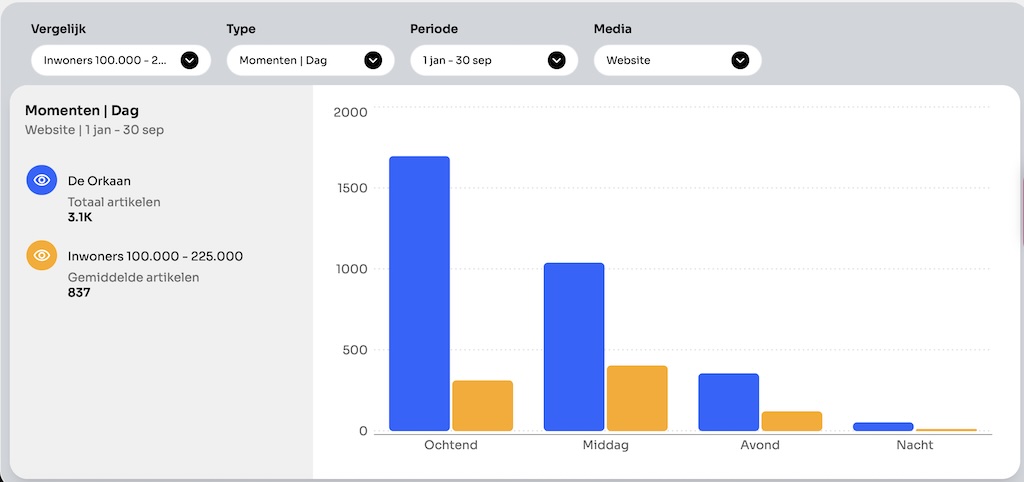Click the chevron icon in Vergelijk dropdown
Image resolution: width=1024 pixels, height=482 pixels.
click(189, 60)
